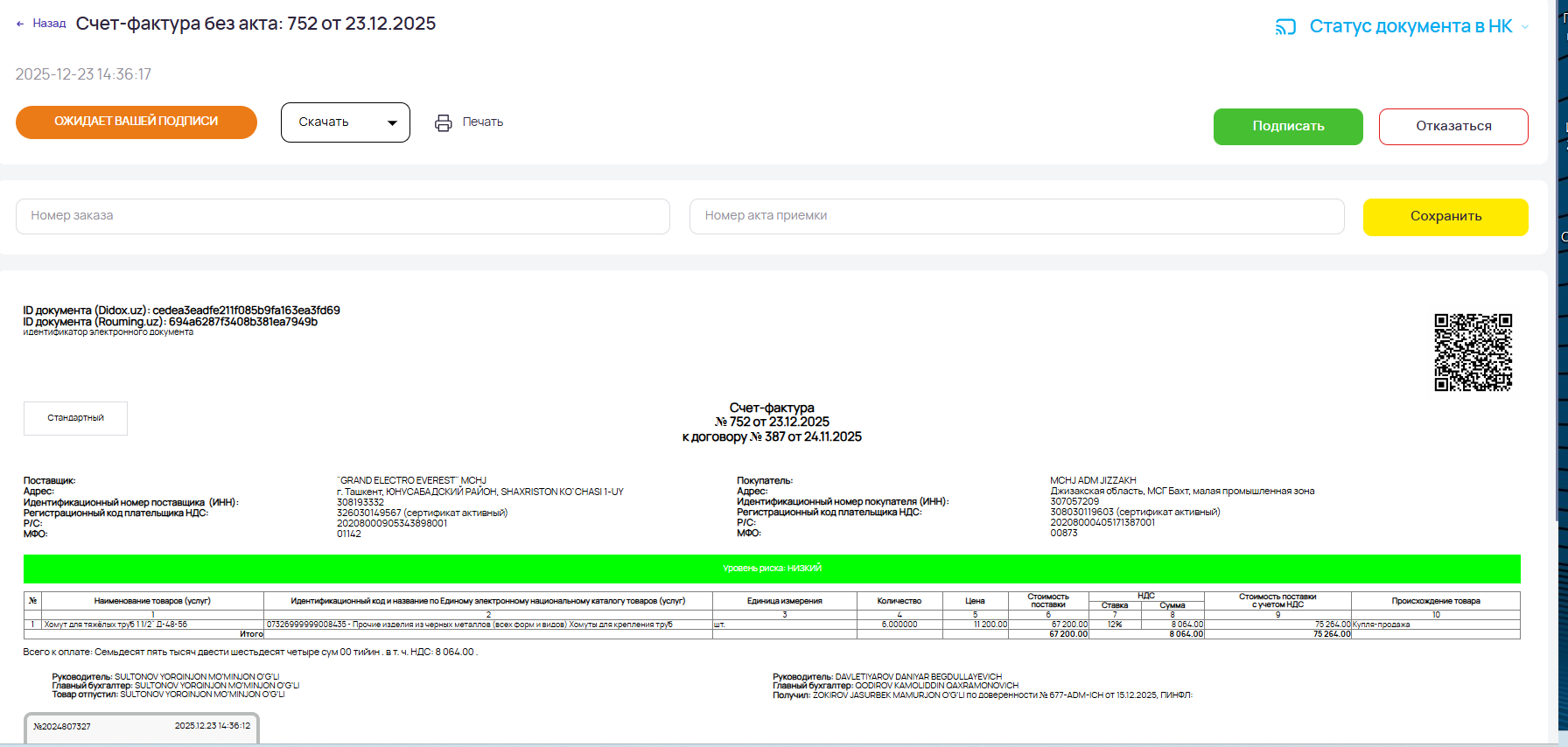Click the Купля-продажа origin cell
The image size is (1568, 747).
click(1436, 625)
